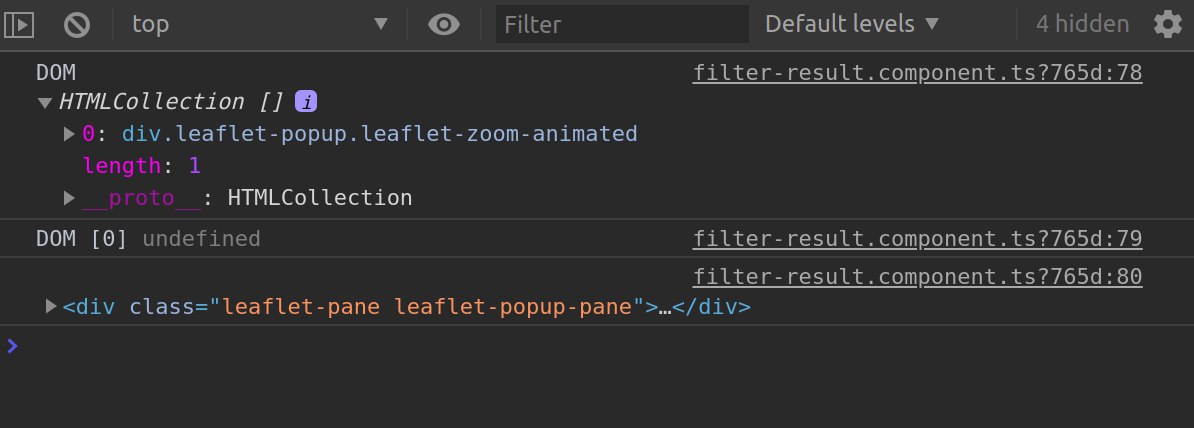Open console settings gear icon

click(x=1167, y=24)
